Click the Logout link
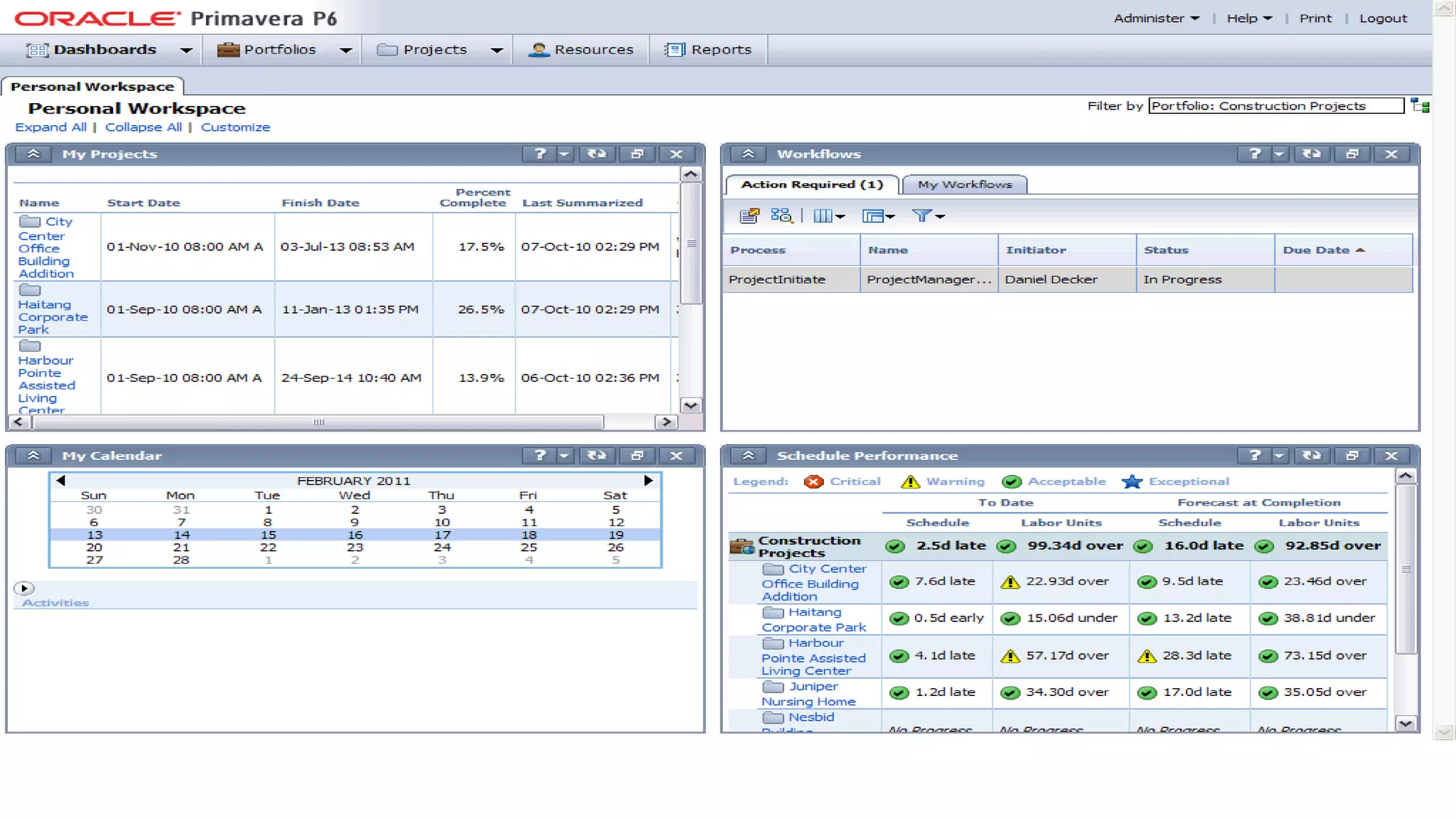 (1383, 18)
